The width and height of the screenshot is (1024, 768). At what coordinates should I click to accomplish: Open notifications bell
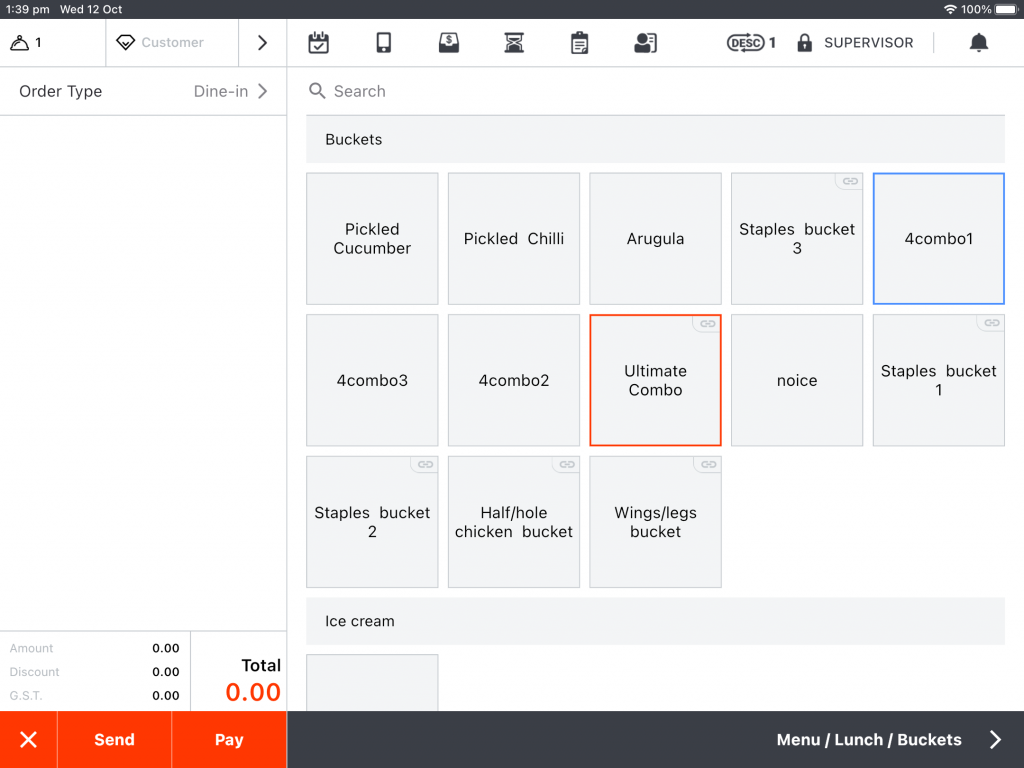979,43
